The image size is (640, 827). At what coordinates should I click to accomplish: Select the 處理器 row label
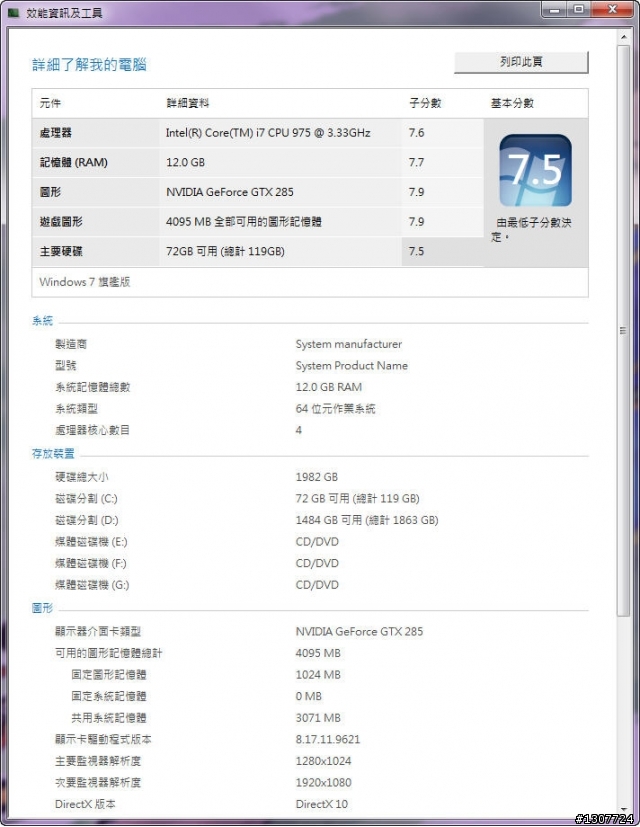coord(55,133)
